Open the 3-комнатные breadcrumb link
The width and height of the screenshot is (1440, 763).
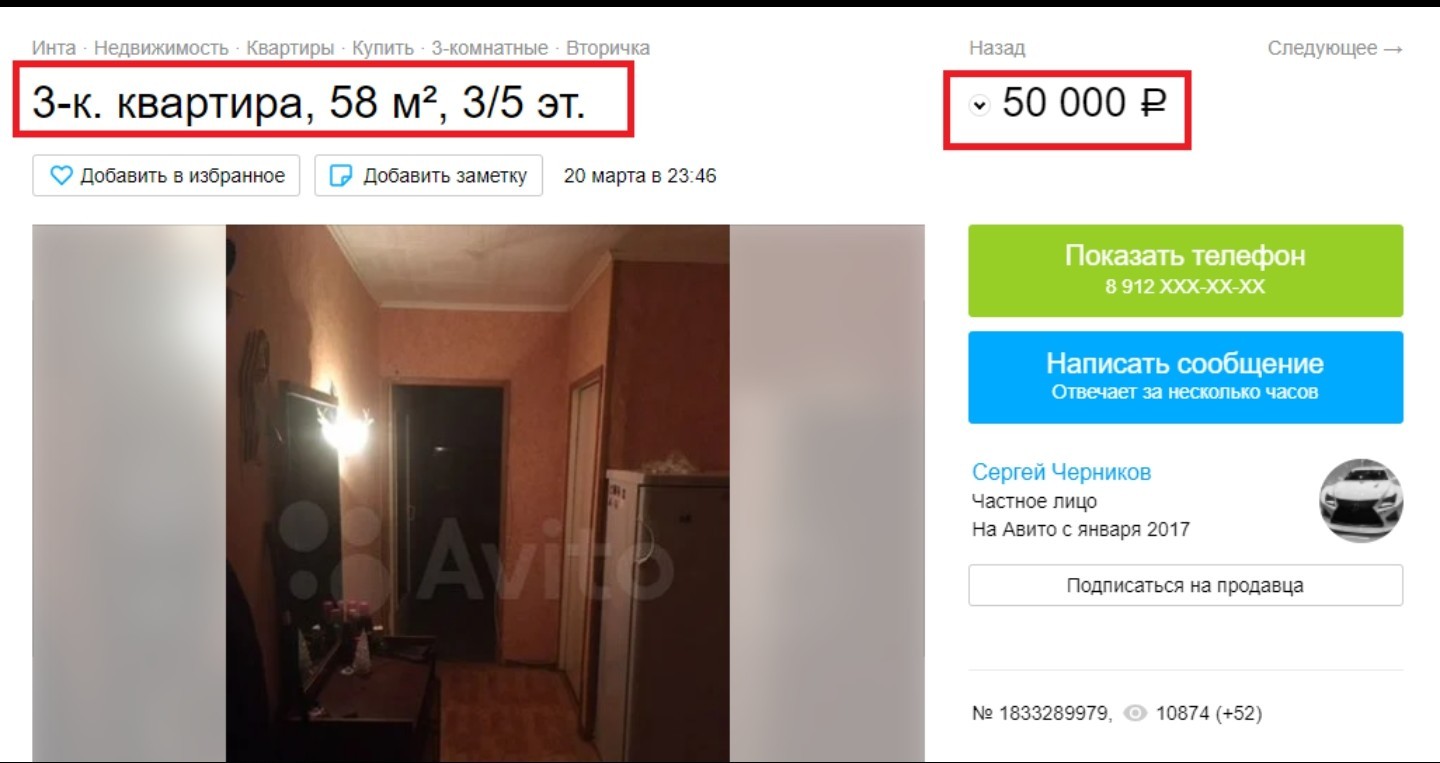490,48
